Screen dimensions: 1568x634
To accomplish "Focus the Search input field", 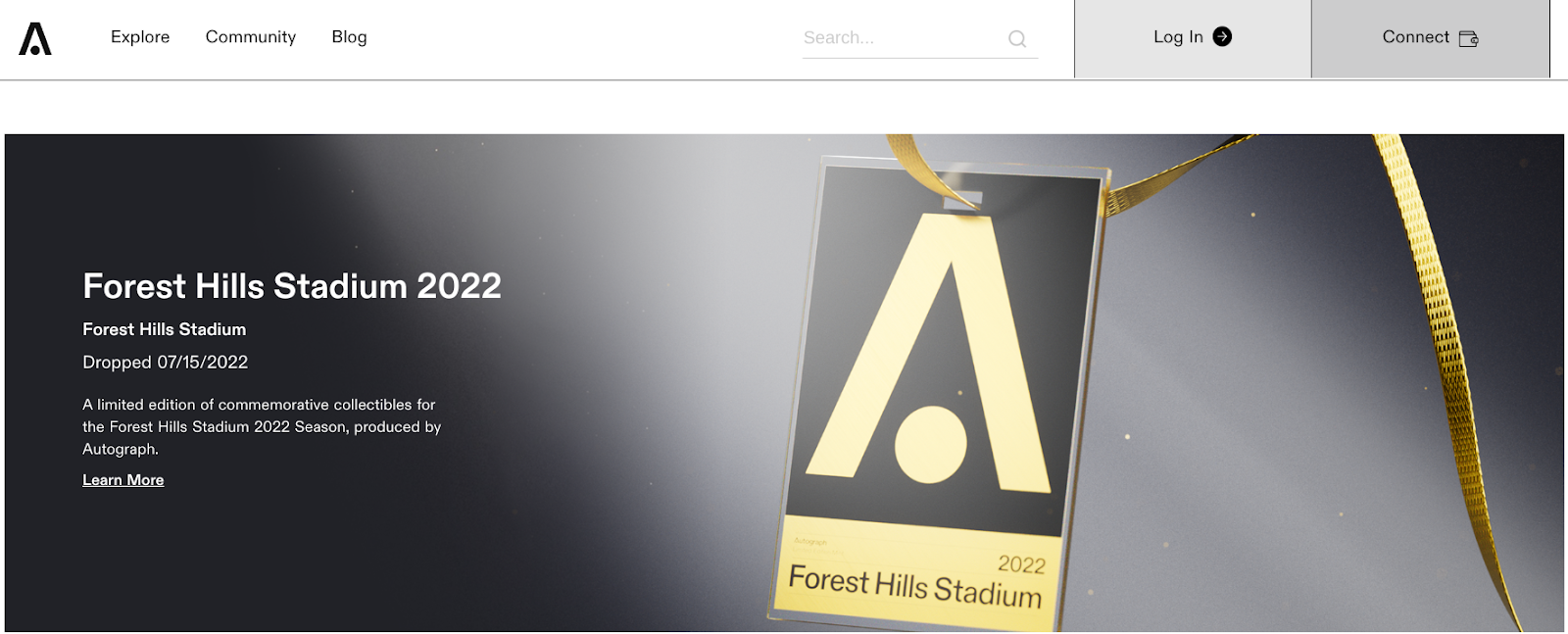I will tap(902, 38).
